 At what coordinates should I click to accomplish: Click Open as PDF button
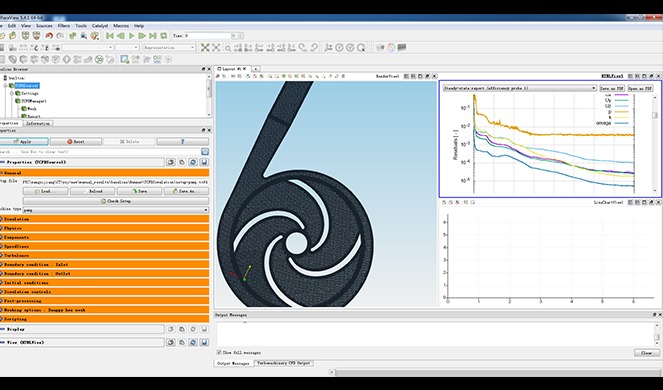point(640,88)
